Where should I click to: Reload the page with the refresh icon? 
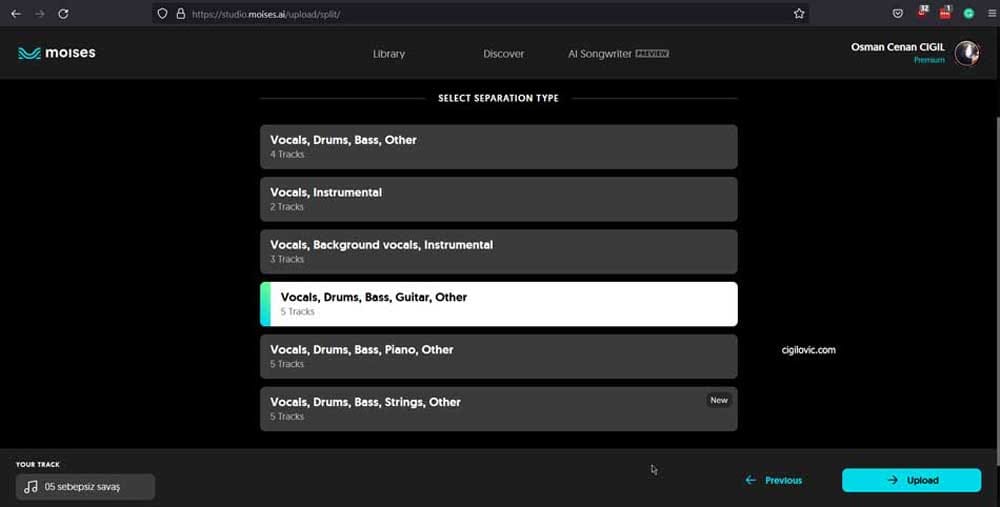(x=63, y=13)
